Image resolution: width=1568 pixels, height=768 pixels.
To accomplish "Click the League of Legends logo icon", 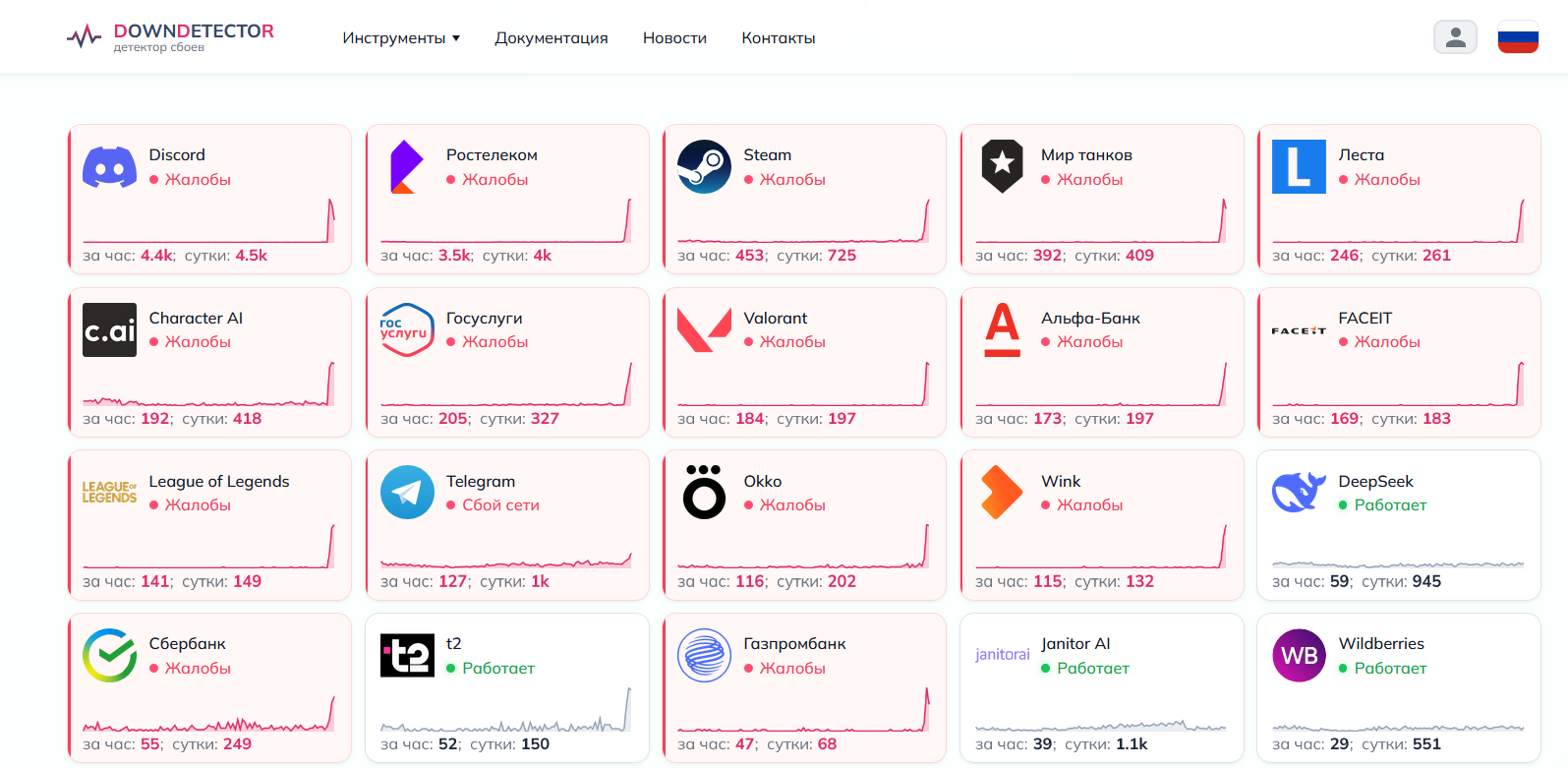I will click(110, 493).
